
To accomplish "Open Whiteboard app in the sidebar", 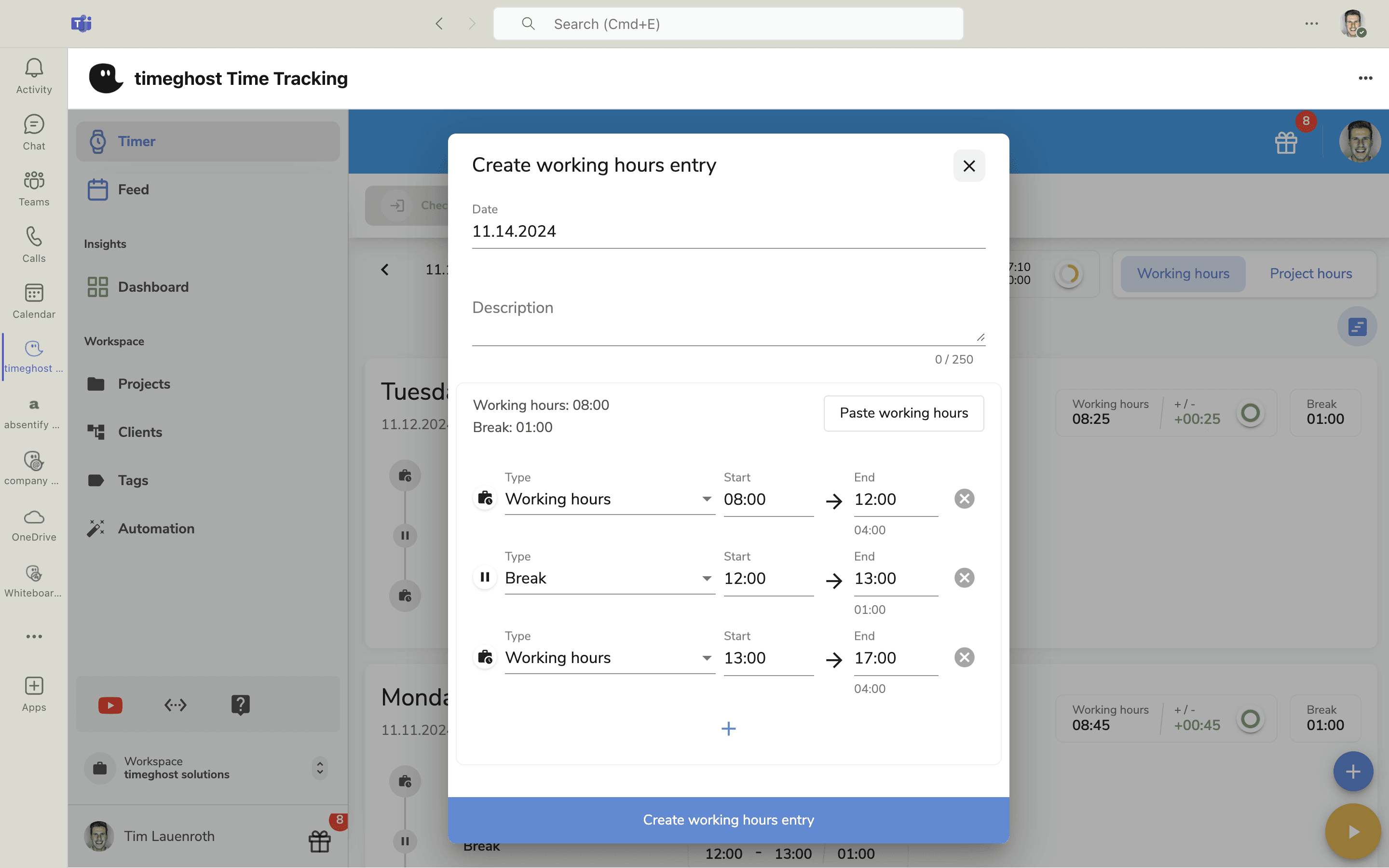I will pyautogui.click(x=34, y=581).
